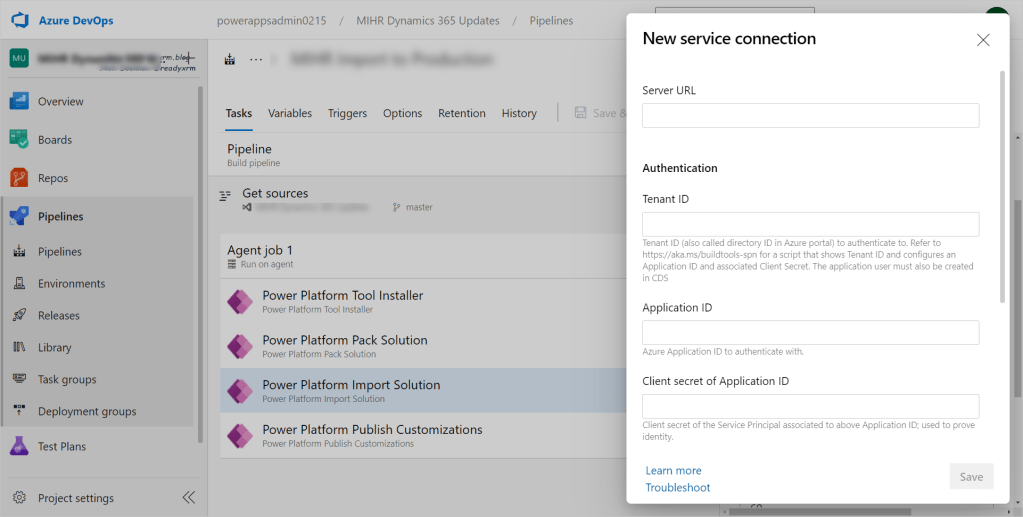The height and width of the screenshot is (517, 1023).
Task: Click the Tenant ID text field
Action: point(810,224)
